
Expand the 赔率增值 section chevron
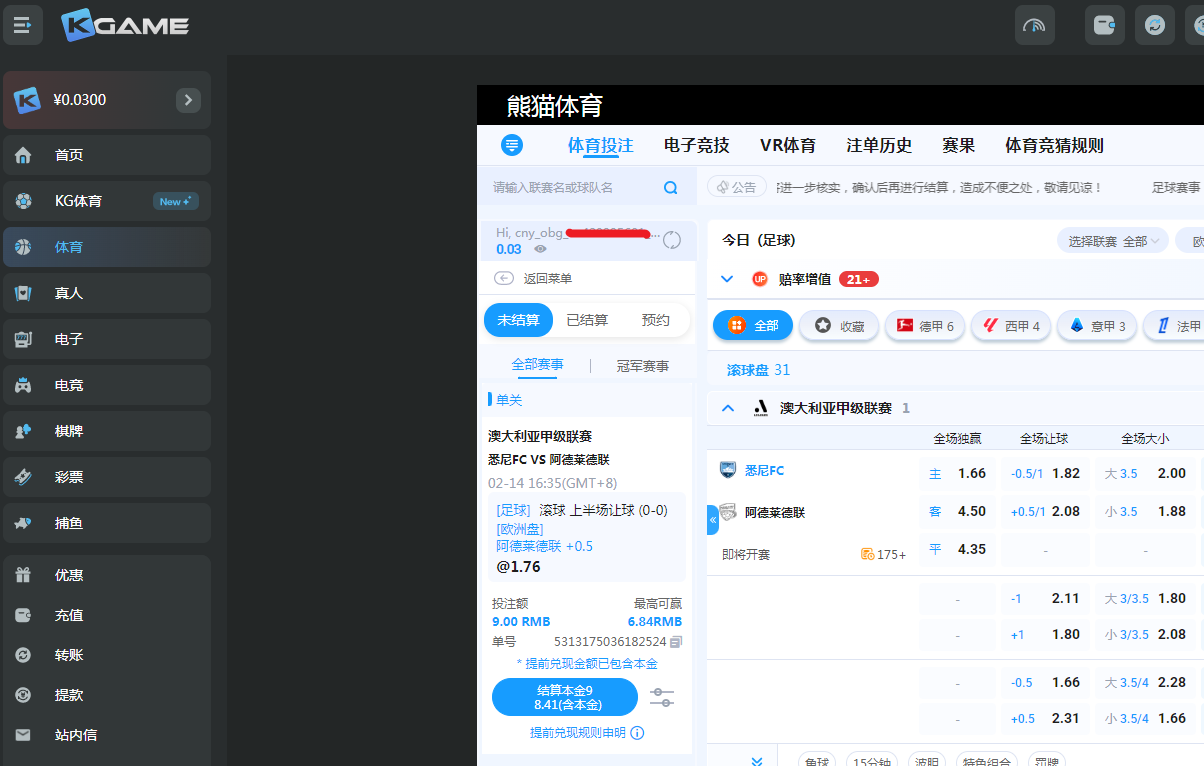click(727, 279)
